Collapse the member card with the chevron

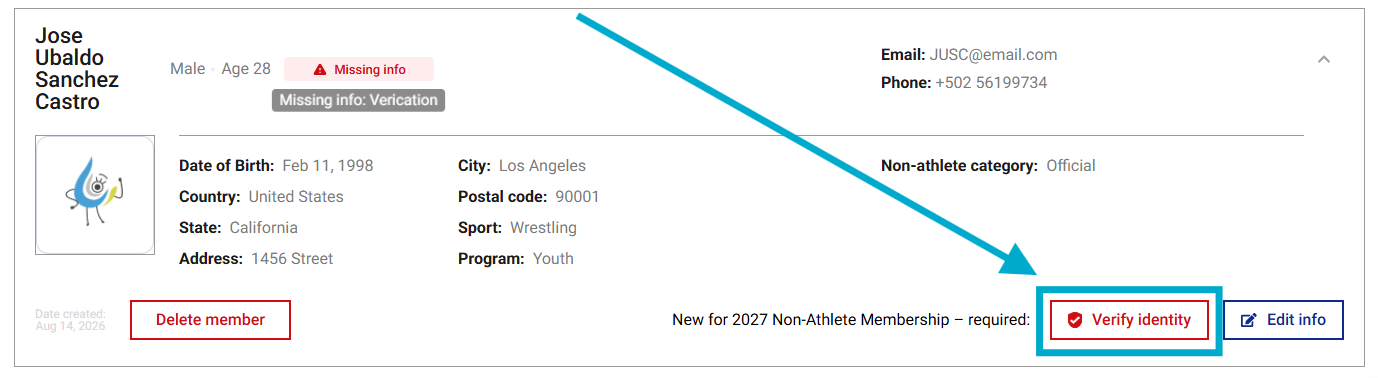1323,60
